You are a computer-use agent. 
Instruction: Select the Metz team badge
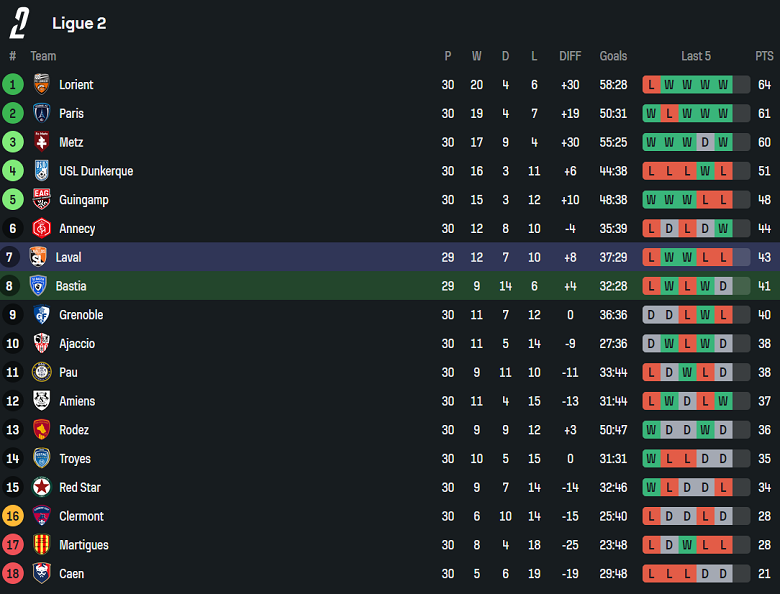click(41, 143)
